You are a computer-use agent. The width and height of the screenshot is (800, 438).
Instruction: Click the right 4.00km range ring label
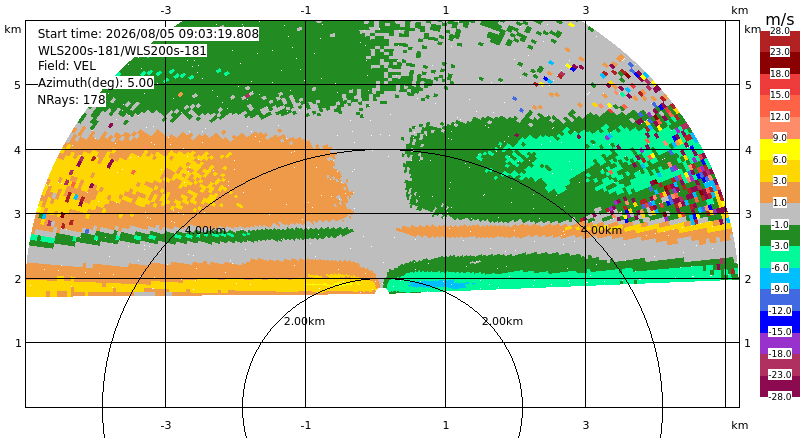(602, 230)
